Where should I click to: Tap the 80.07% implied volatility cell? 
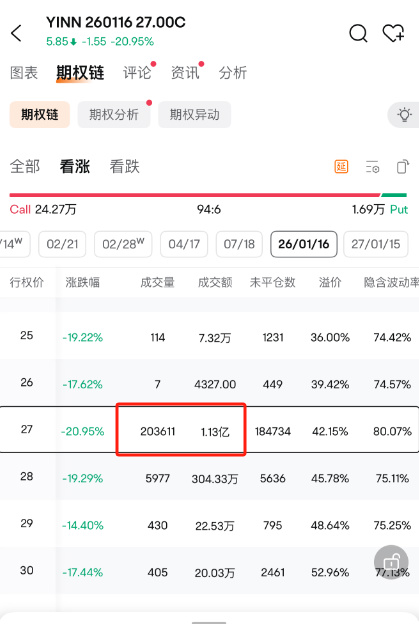[392, 431]
